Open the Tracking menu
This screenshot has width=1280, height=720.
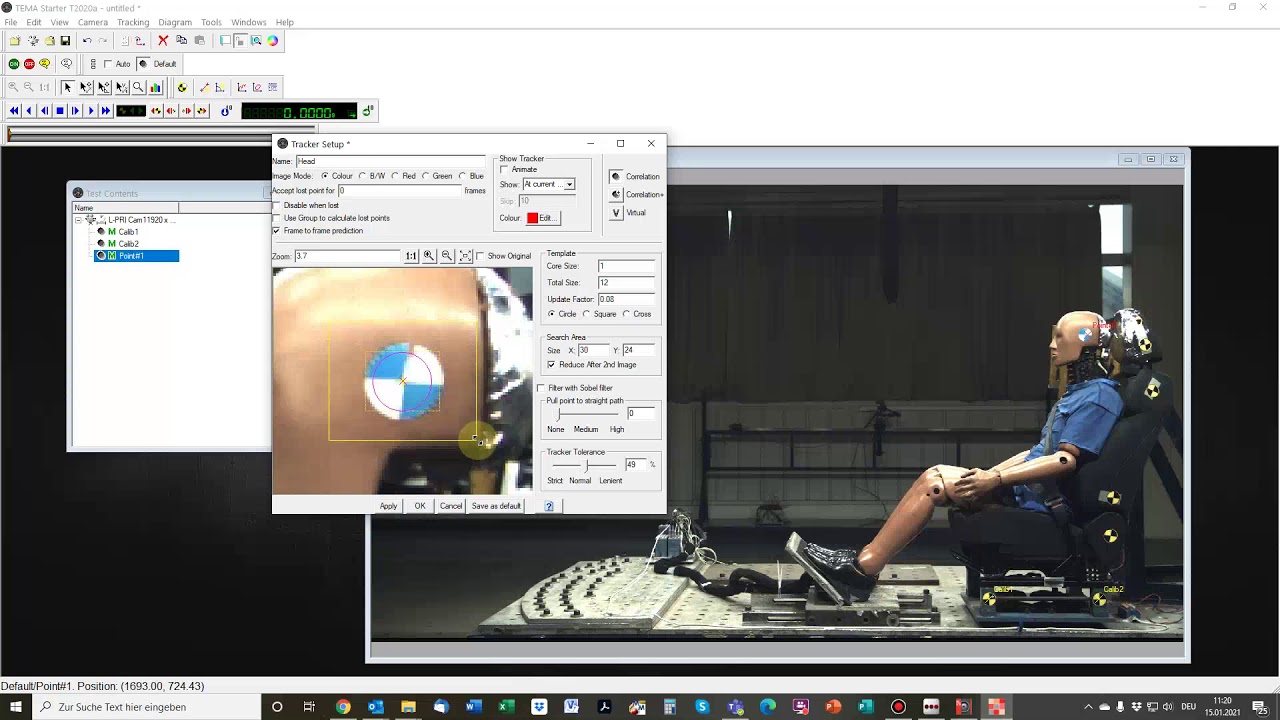pyautogui.click(x=133, y=22)
